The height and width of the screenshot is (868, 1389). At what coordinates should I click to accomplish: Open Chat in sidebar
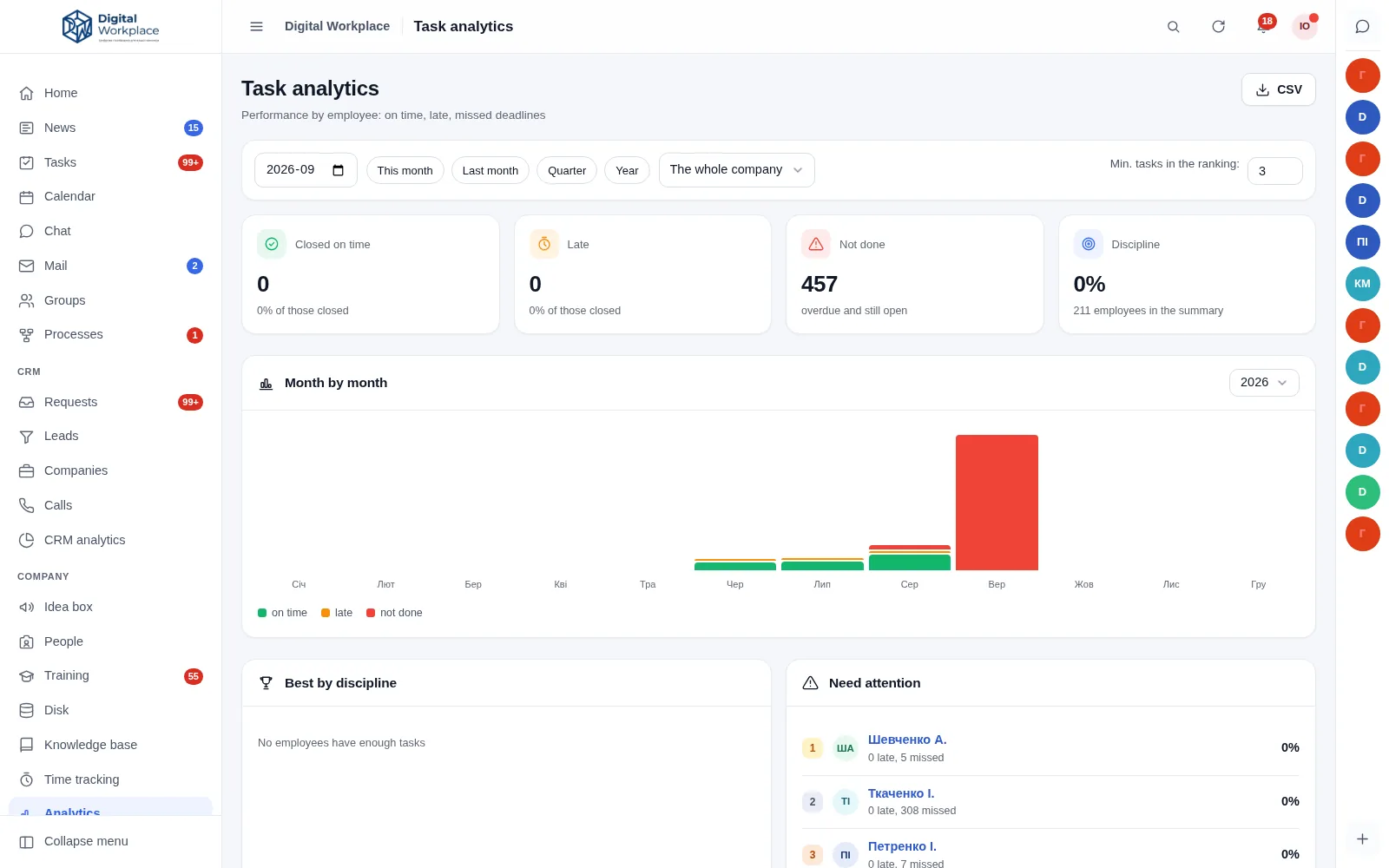[x=110, y=231]
